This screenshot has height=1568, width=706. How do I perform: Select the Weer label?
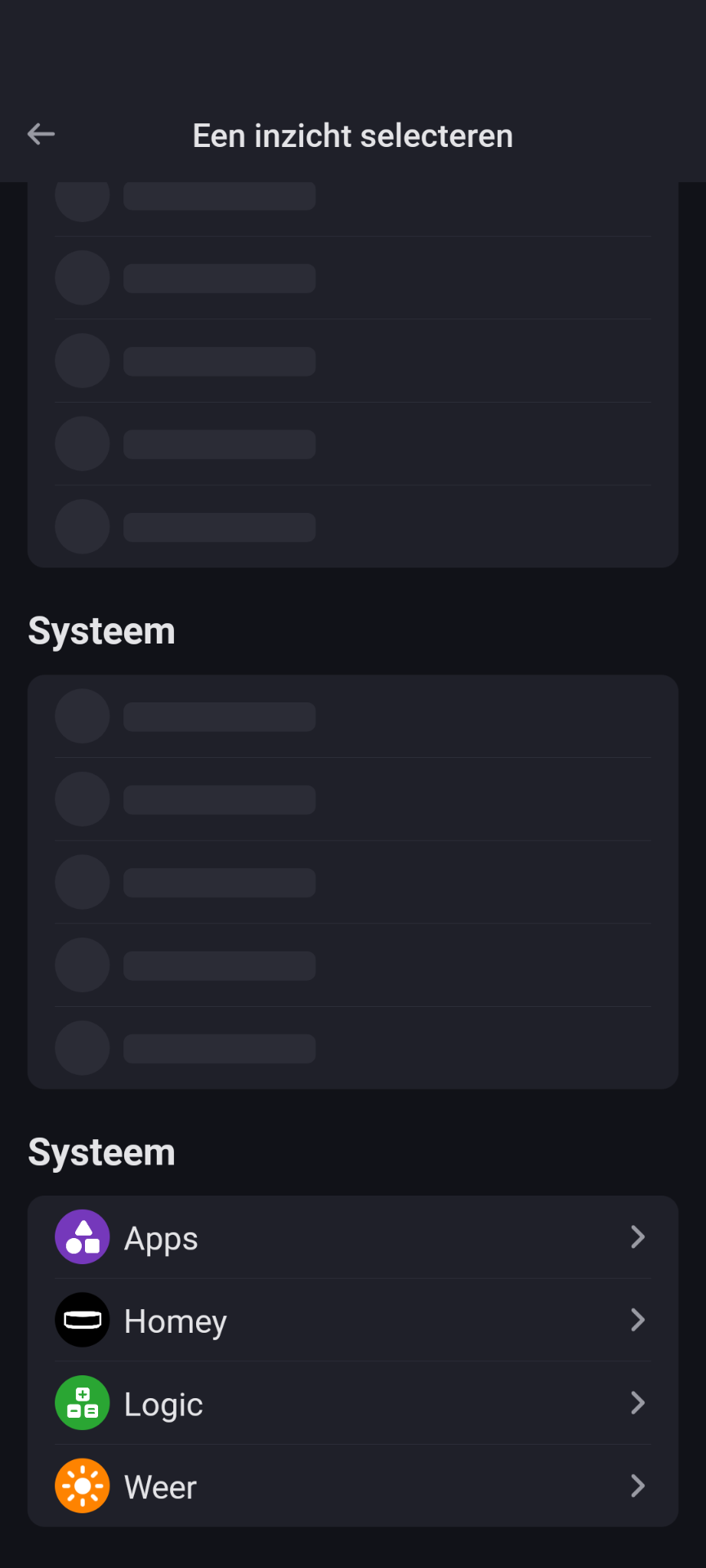[160, 1487]
